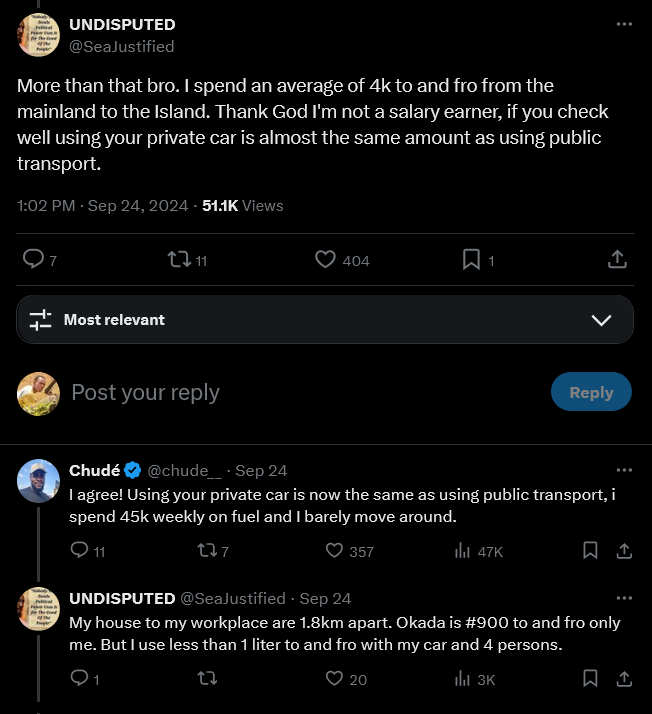The width and height of the screenshot is (652, 714).
Task: Like UNDISPUTED's reply with 20 likes
Action: [x=335, y=679]
